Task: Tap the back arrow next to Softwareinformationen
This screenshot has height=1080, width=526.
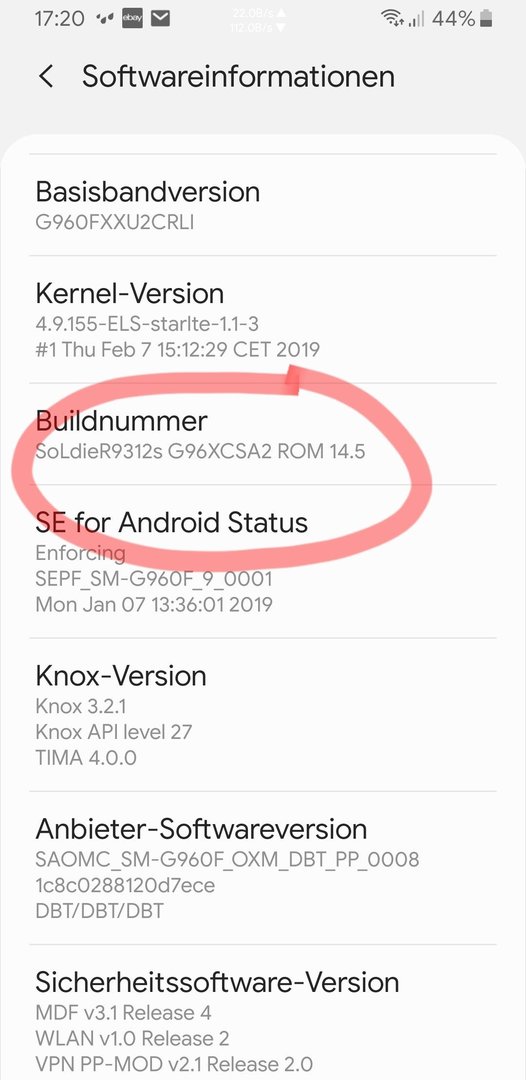Action: pos(45,76)
